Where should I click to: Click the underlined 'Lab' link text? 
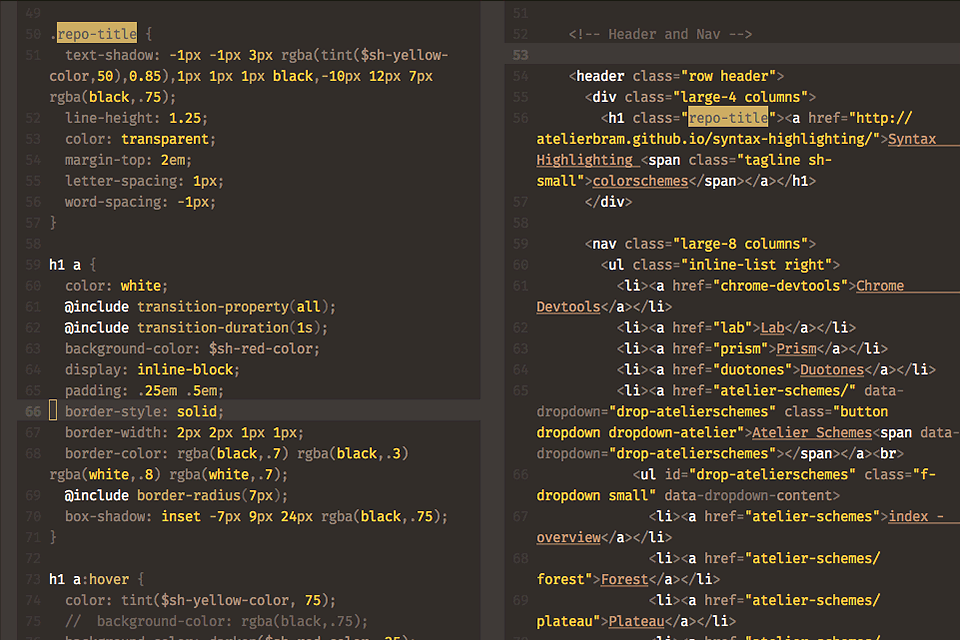772,328
